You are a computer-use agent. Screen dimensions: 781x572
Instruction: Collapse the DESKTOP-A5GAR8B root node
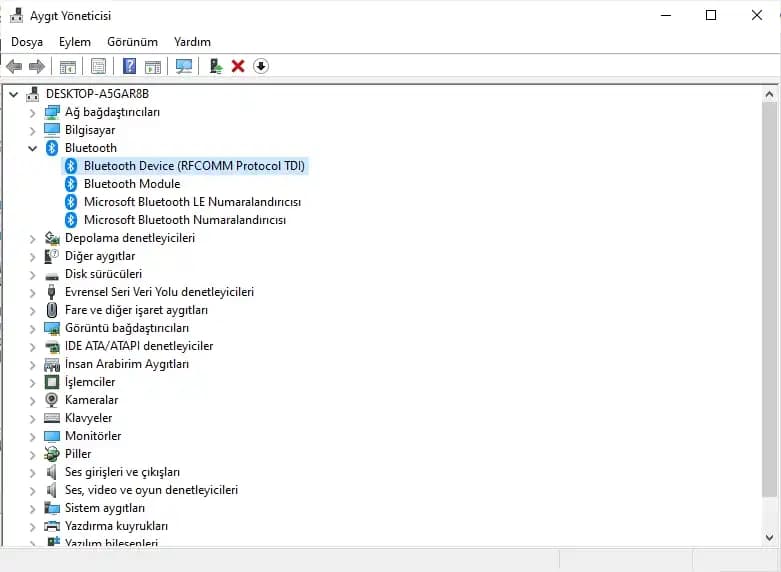(14, 94)
